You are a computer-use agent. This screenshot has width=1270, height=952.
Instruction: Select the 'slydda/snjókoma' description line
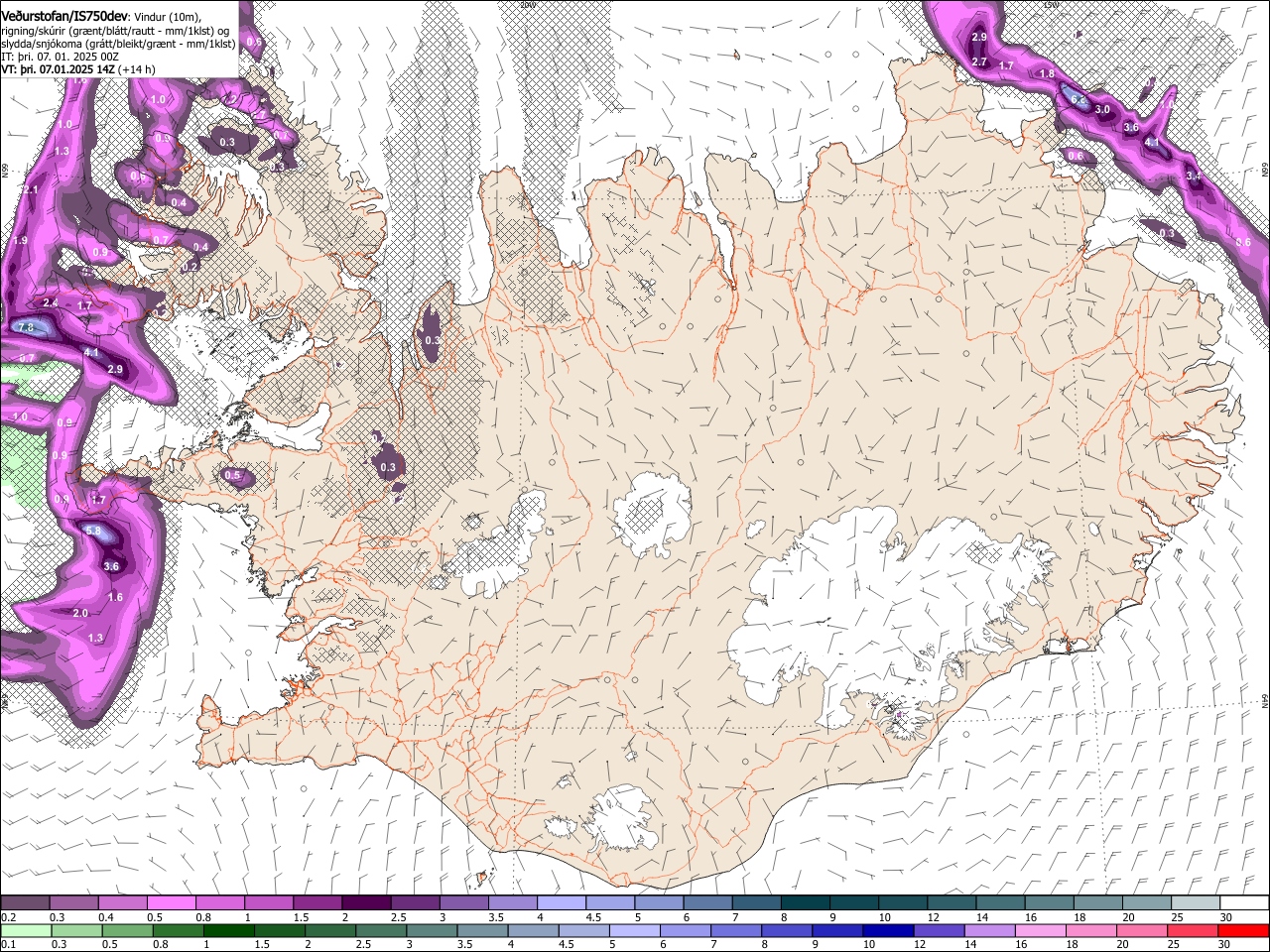118,44
